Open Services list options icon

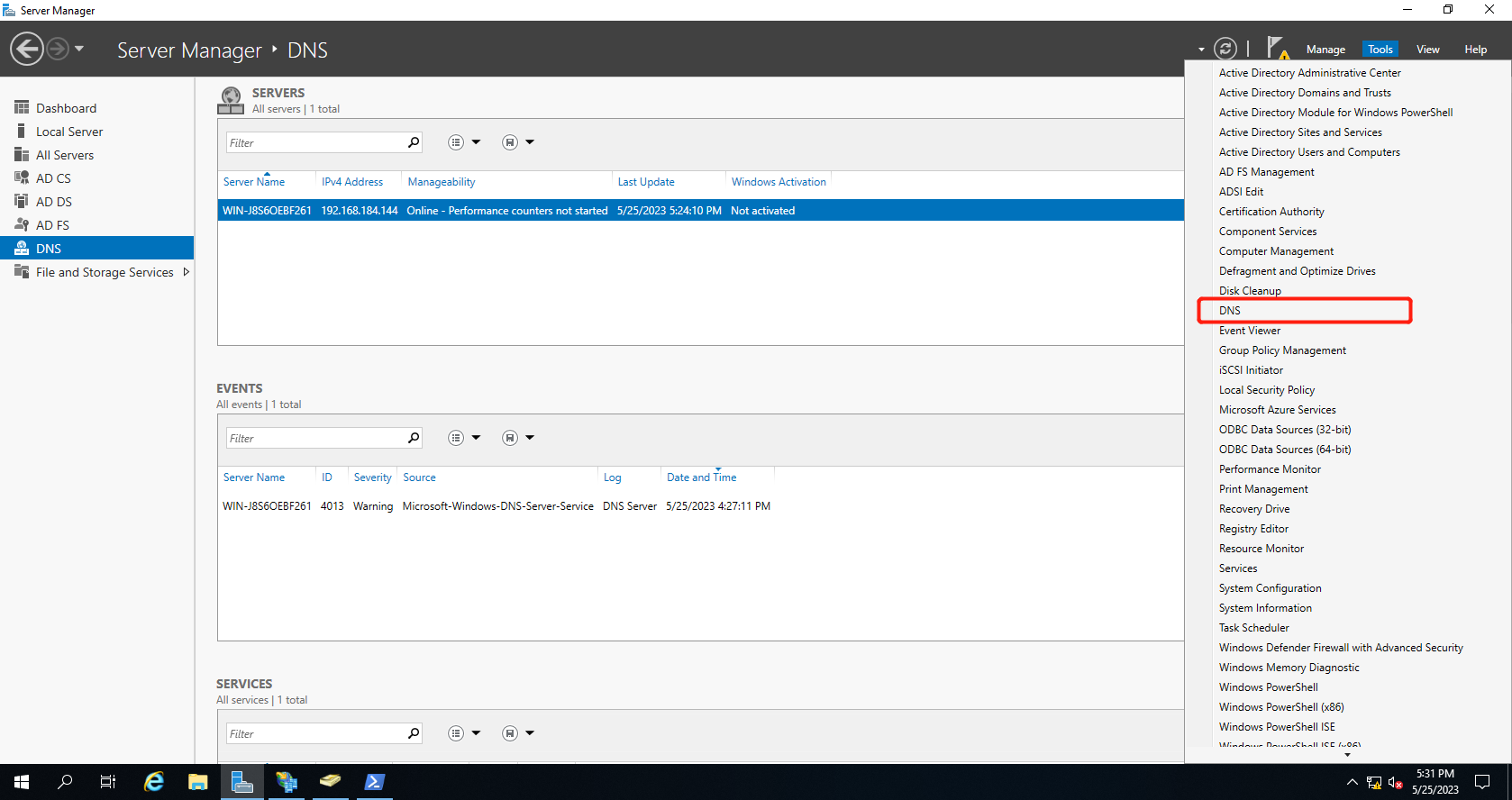[x=456, y=733]
